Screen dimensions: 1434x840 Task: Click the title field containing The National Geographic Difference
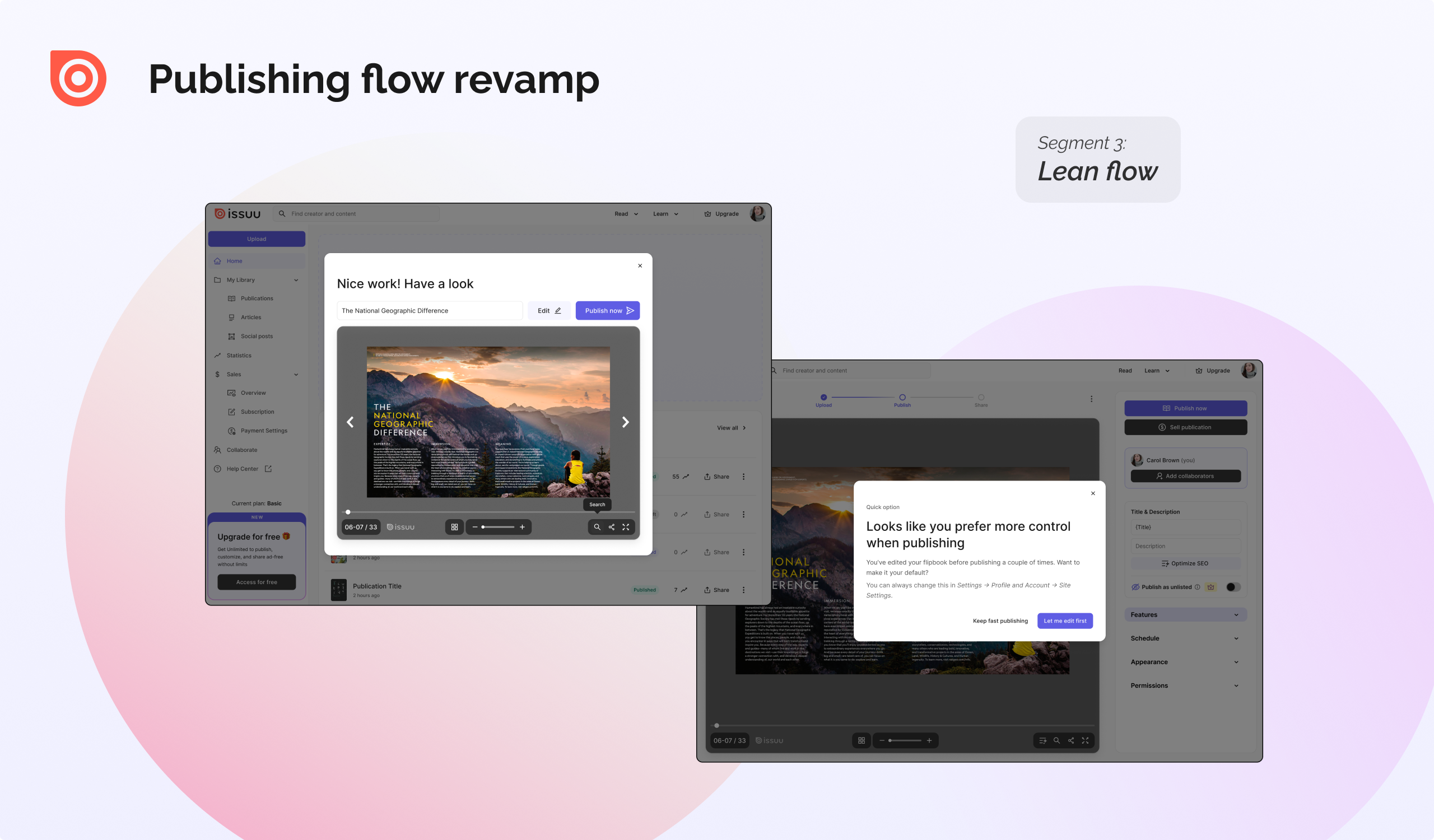(430, 311)
